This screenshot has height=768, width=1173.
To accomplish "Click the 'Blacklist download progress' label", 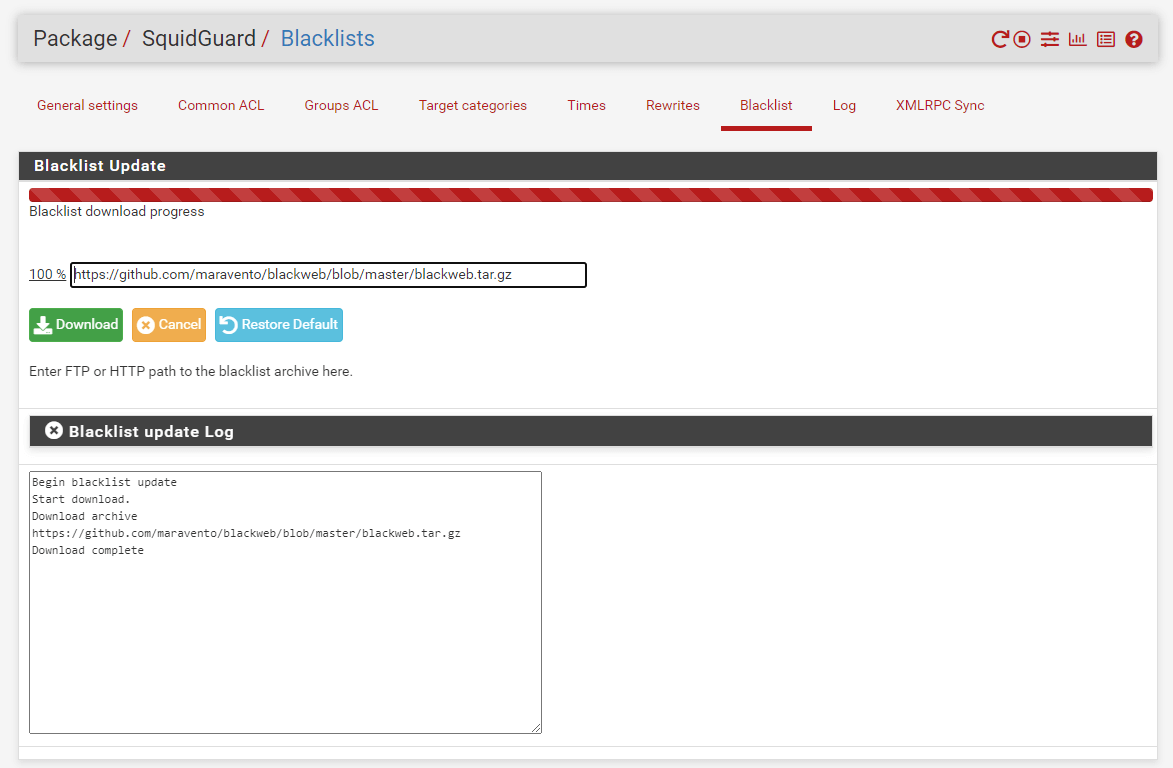I will pos(117,212).
